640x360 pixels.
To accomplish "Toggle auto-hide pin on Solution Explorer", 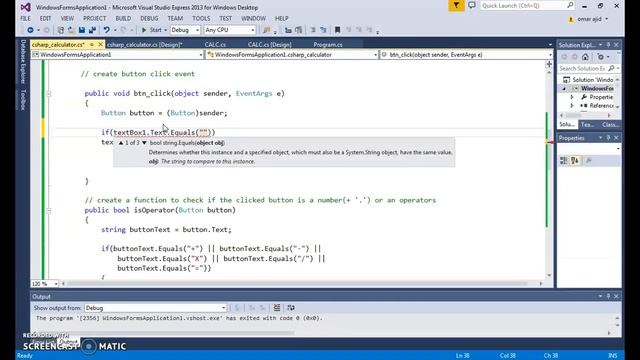I will (x=608, y=45).
